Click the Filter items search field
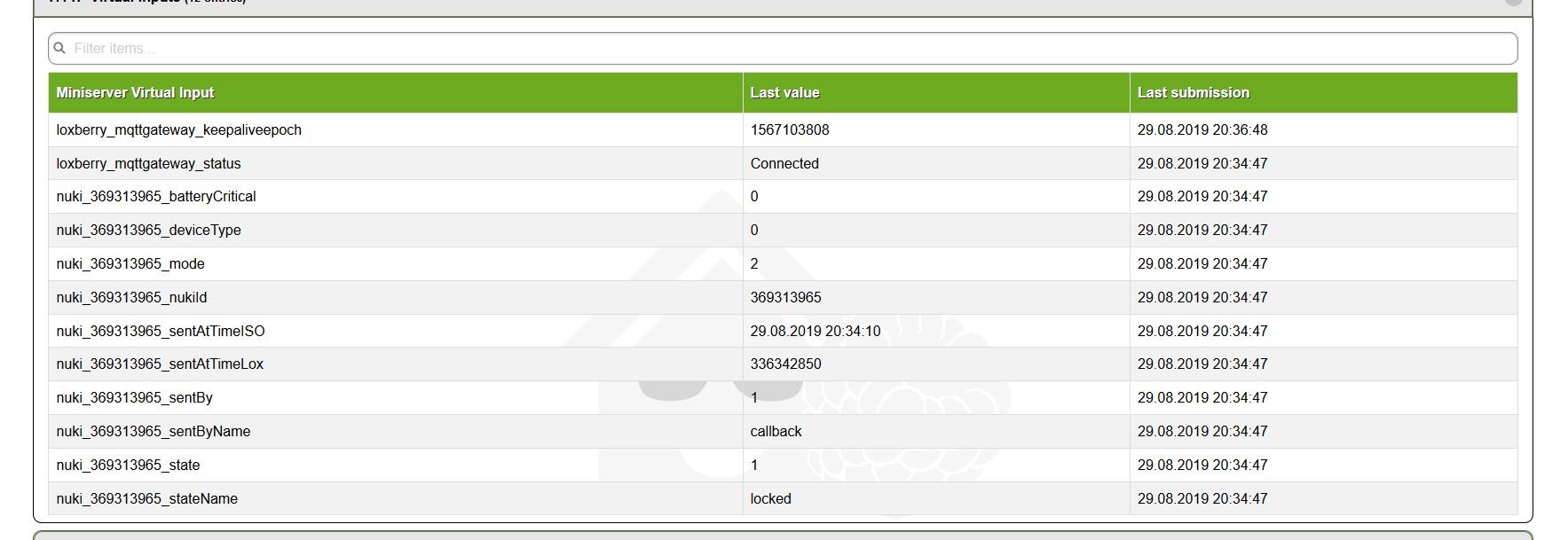The image size is (1568, 540). 783,49
